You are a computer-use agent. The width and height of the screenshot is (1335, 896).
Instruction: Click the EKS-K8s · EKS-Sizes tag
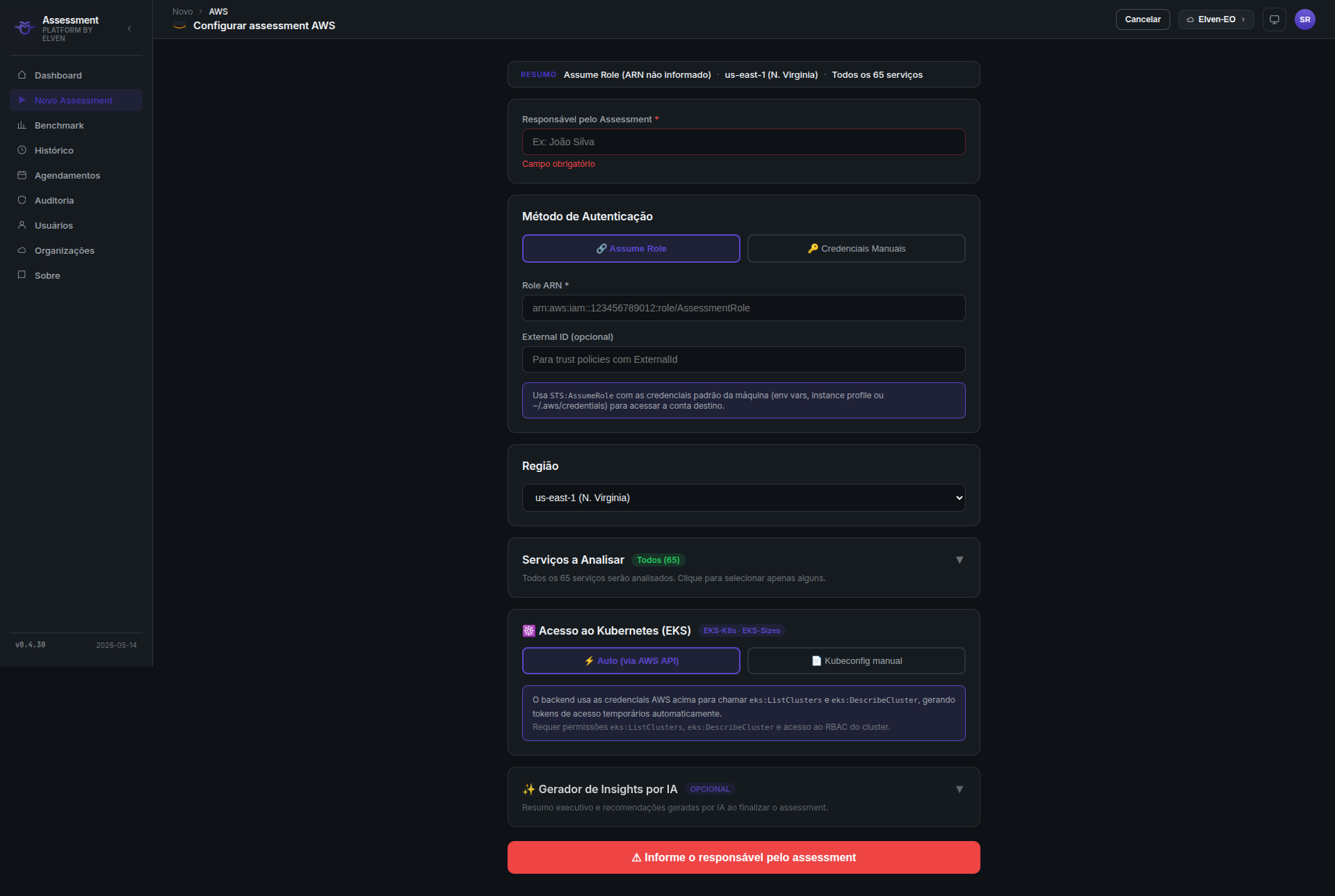pyautogui.click(x=741, y=631)
